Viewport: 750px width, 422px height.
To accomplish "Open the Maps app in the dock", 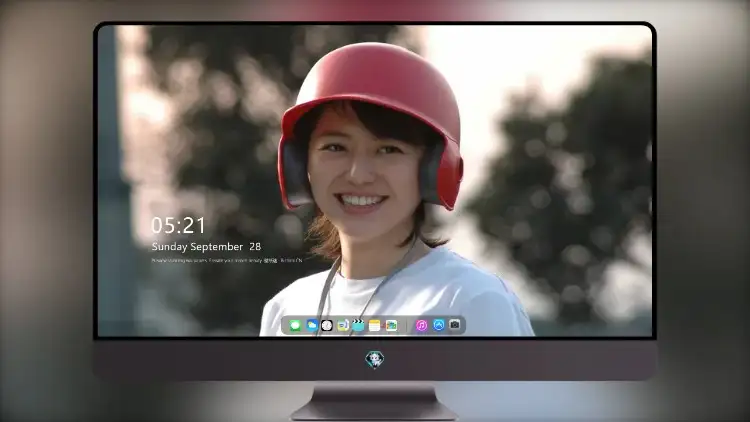I will (391, 325).
